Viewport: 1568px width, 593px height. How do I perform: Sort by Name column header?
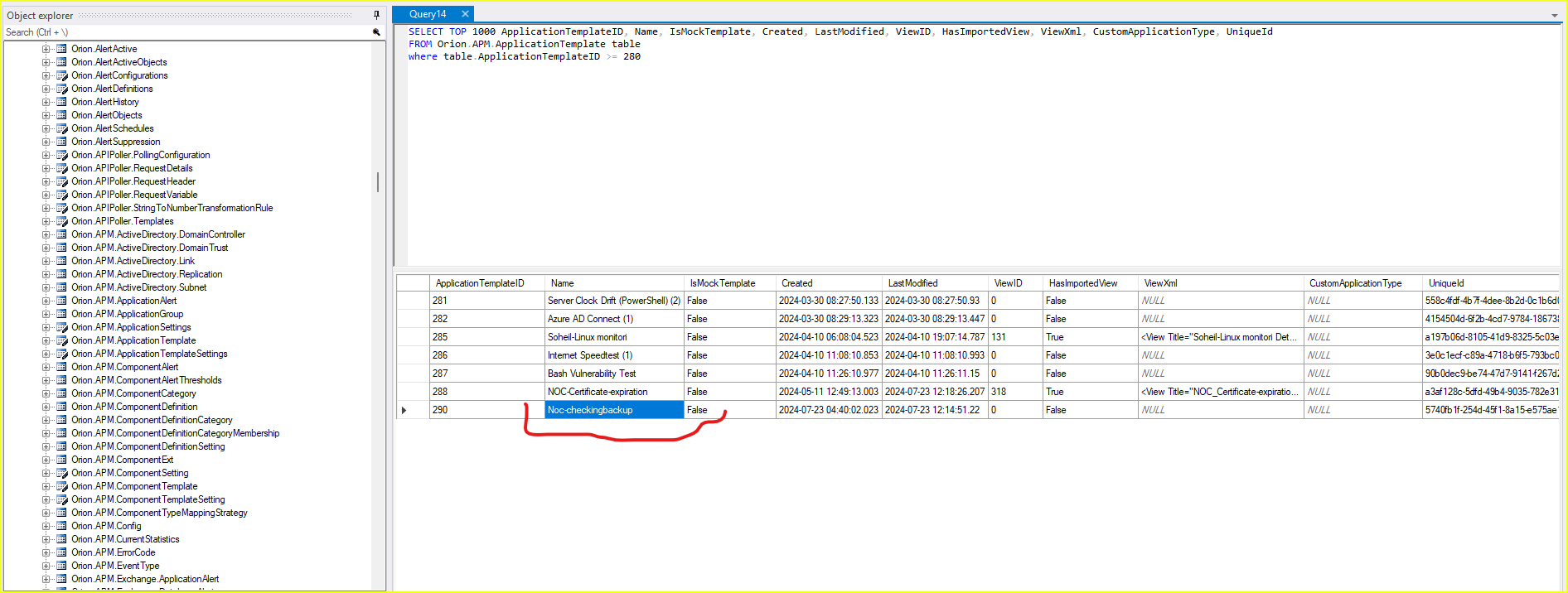point(614,283)
